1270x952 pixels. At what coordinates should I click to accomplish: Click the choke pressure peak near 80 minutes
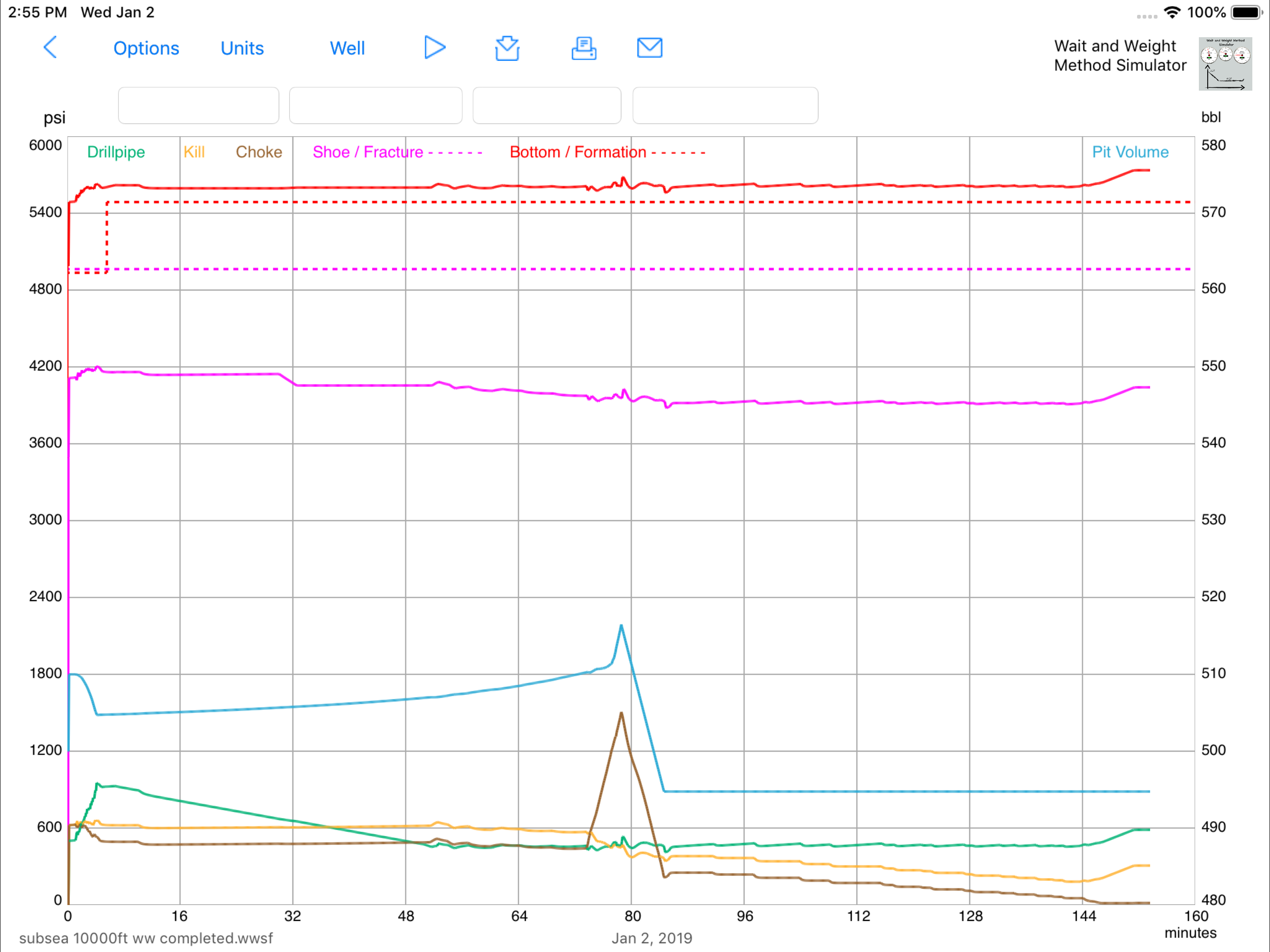[x=621, y=714]
